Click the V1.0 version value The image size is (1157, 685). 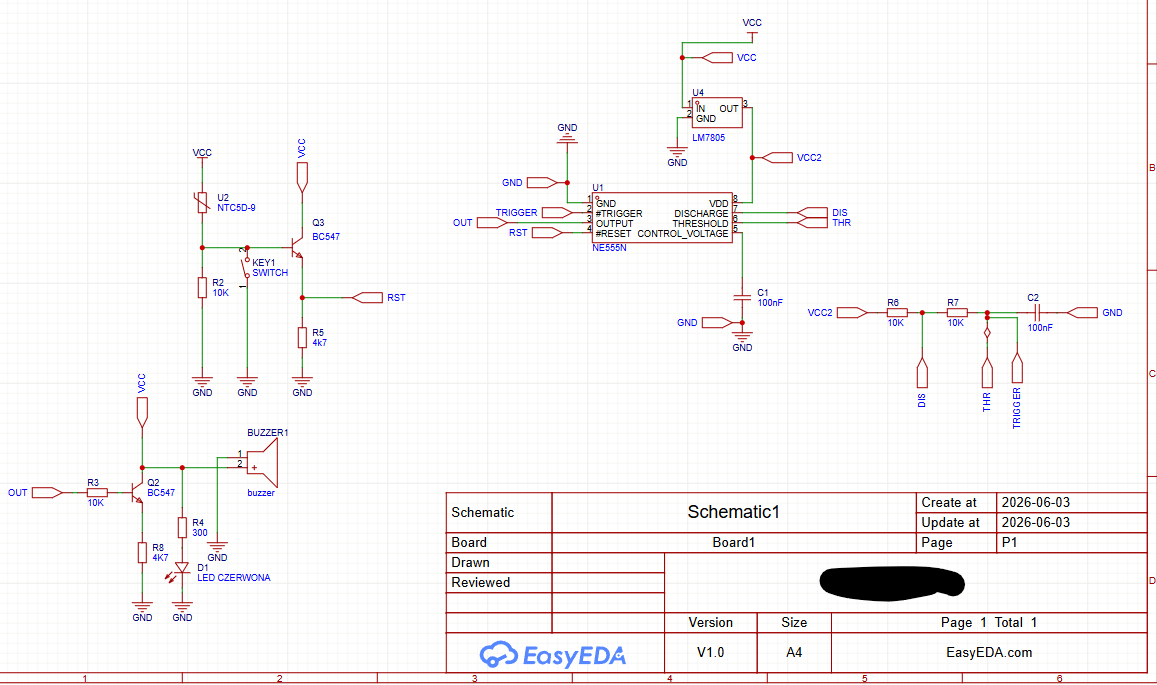711,653
